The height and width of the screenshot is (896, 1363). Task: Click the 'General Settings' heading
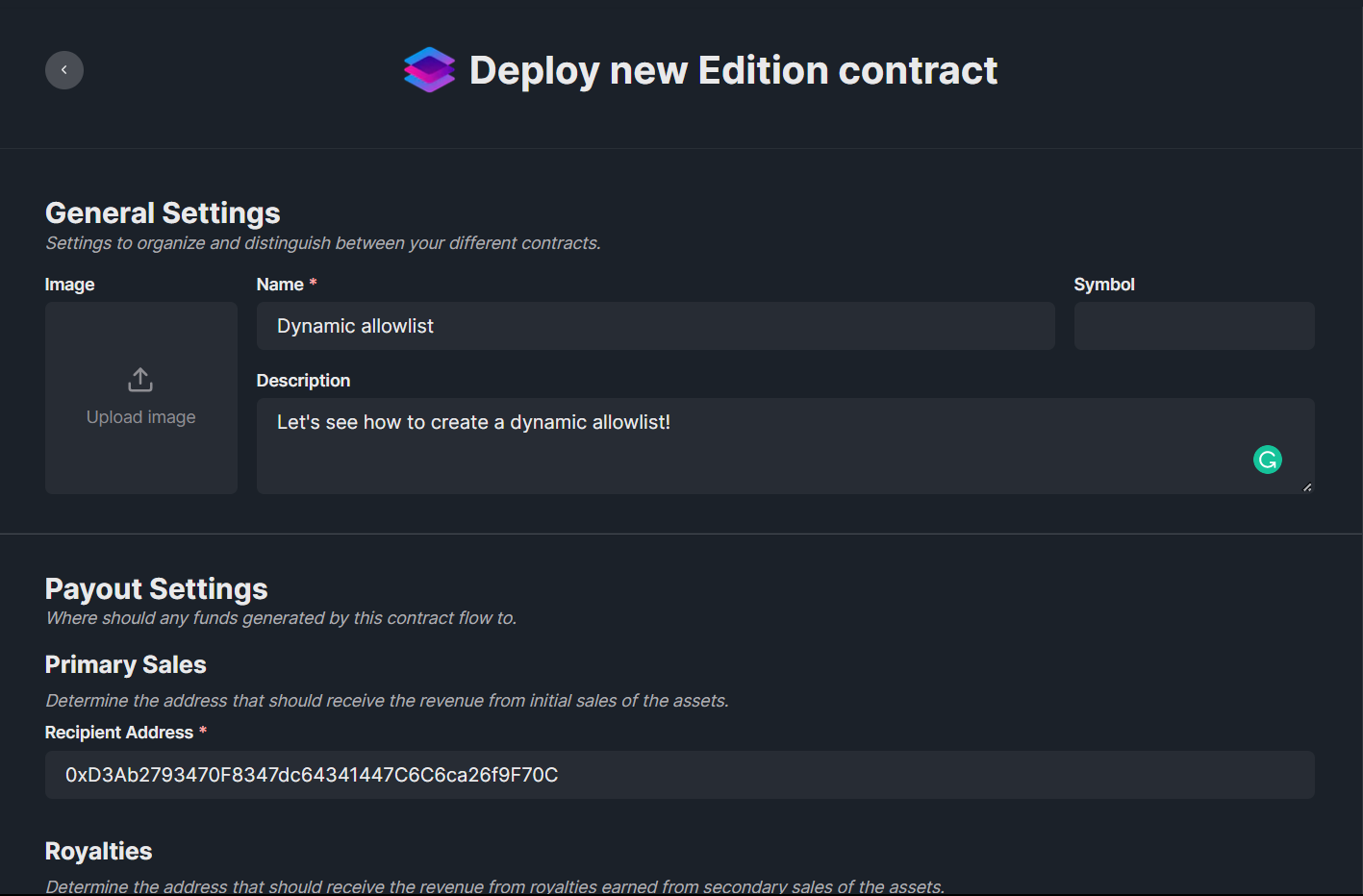163,212
